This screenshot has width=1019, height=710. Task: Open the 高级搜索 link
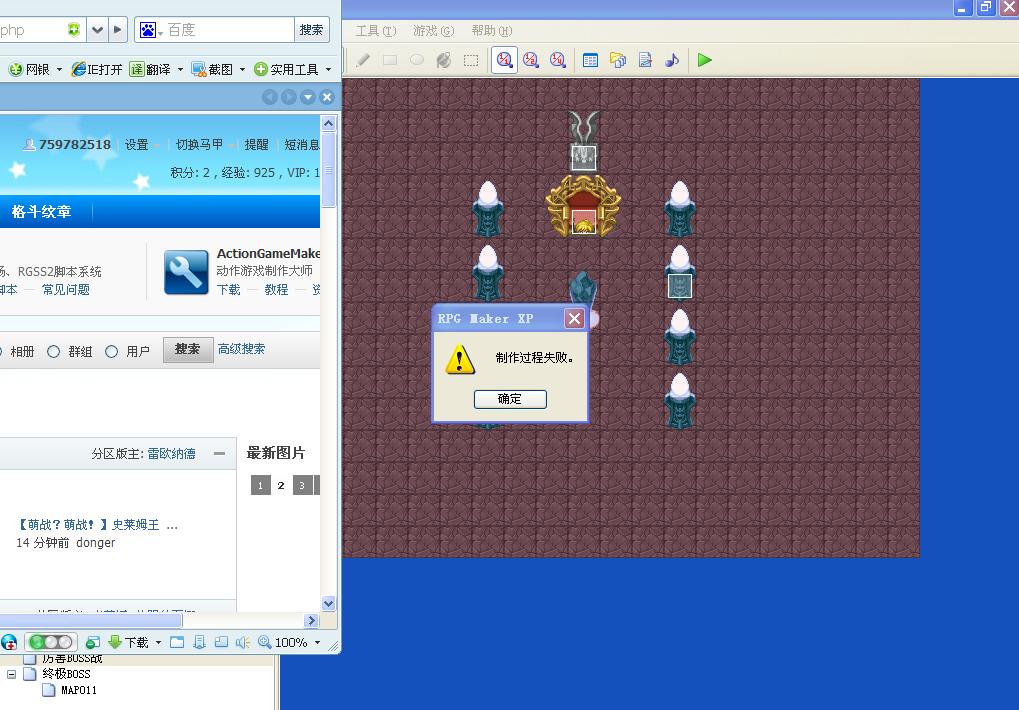click(241, 349)
